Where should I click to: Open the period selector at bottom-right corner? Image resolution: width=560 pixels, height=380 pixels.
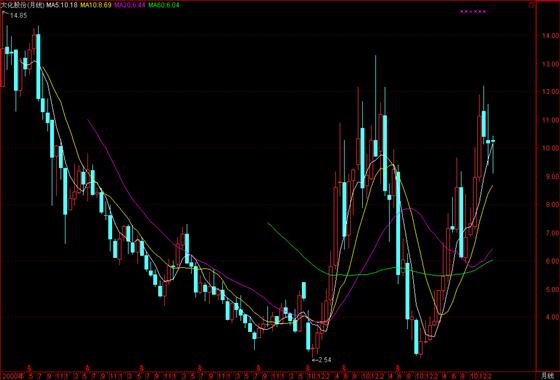547,375
